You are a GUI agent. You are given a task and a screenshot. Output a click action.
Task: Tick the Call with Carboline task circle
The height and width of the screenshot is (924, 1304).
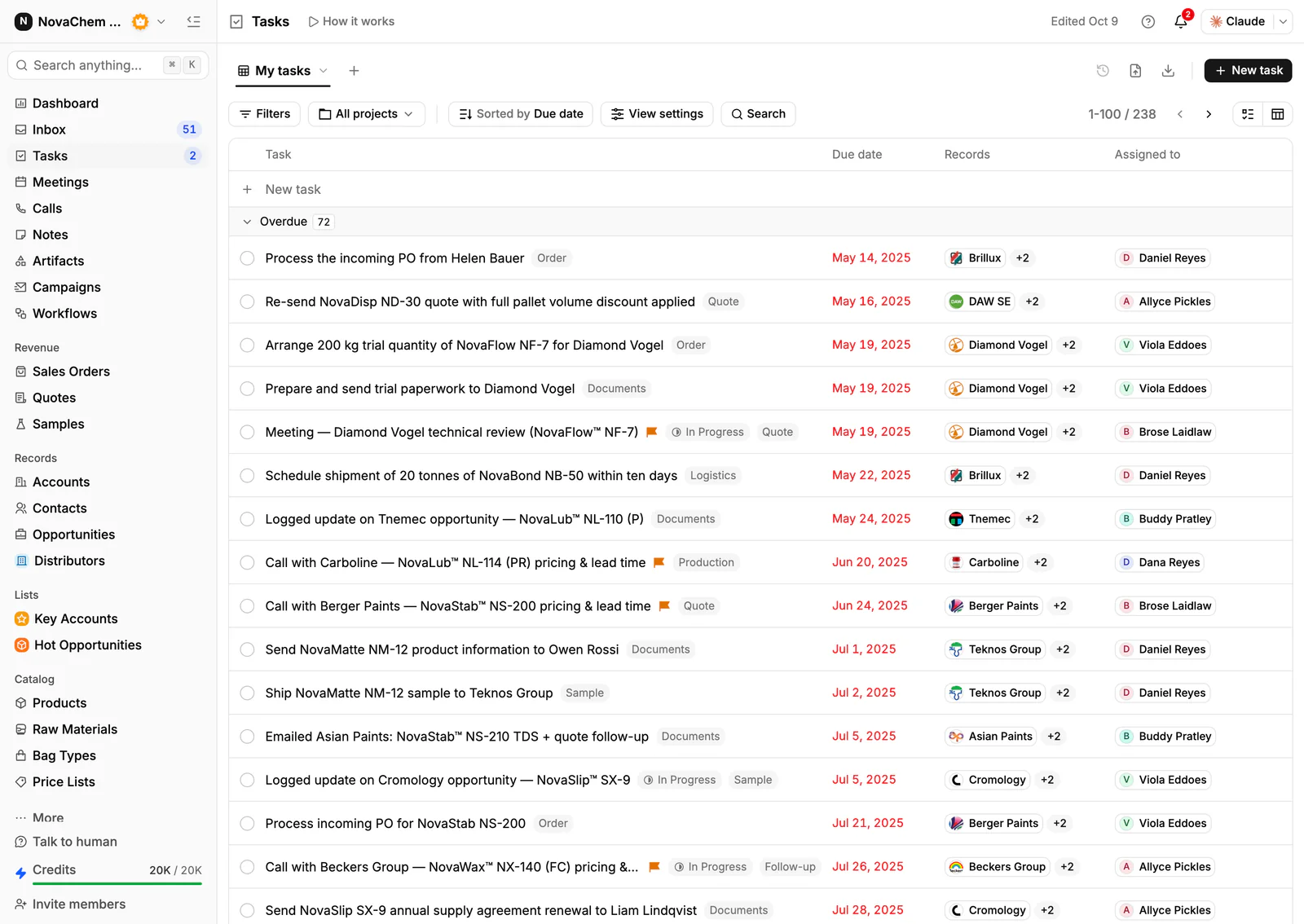click(x=247, y=562)
